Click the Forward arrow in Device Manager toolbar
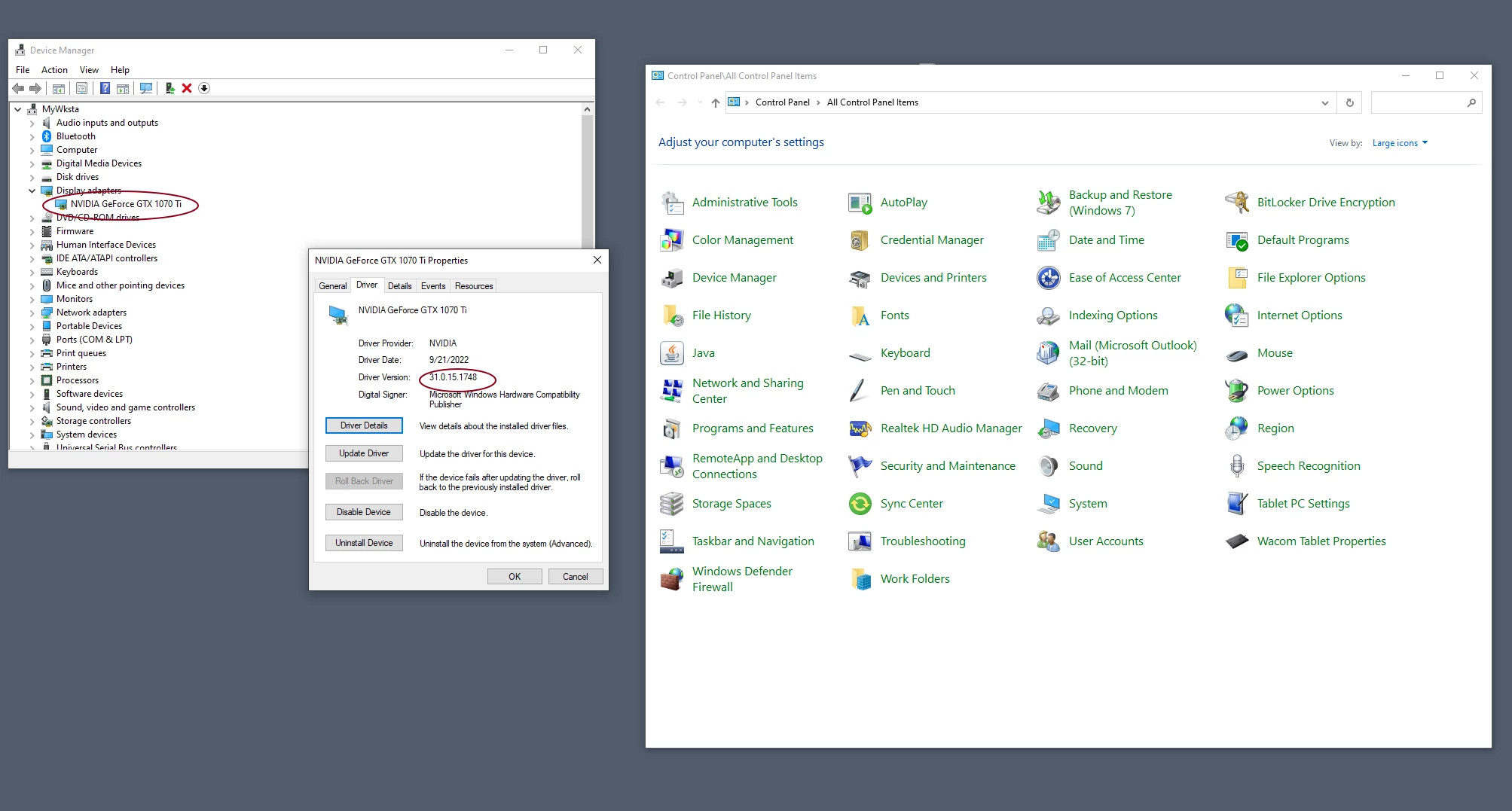 tap(35, 88)
